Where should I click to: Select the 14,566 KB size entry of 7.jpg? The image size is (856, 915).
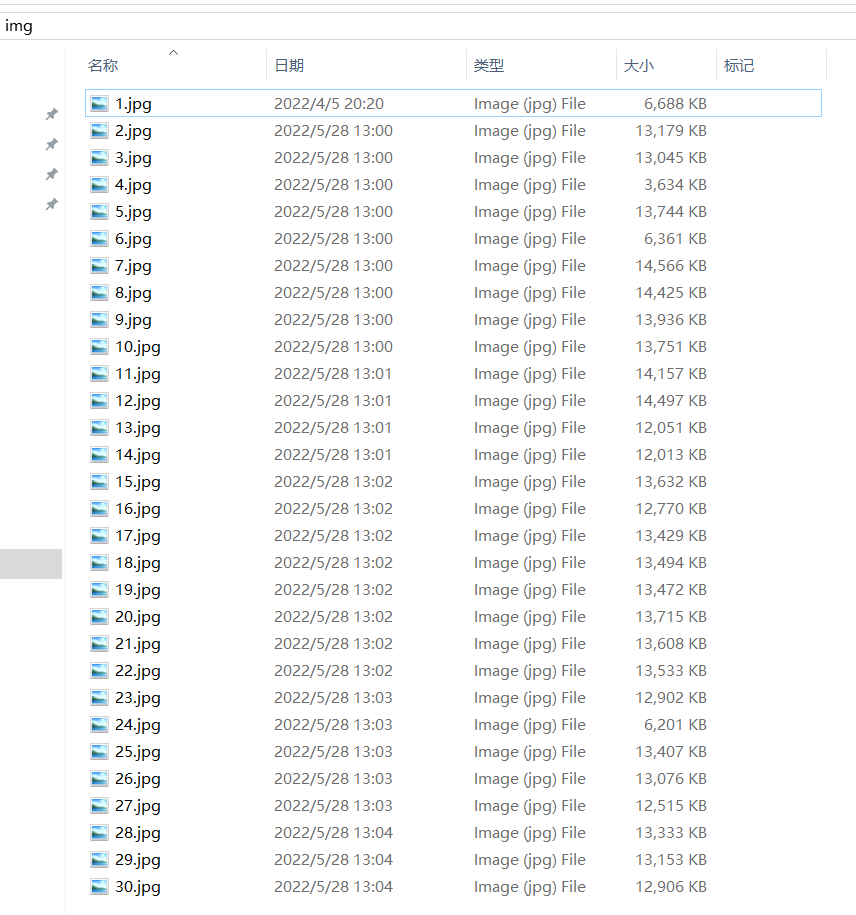[x=671, y=265]
